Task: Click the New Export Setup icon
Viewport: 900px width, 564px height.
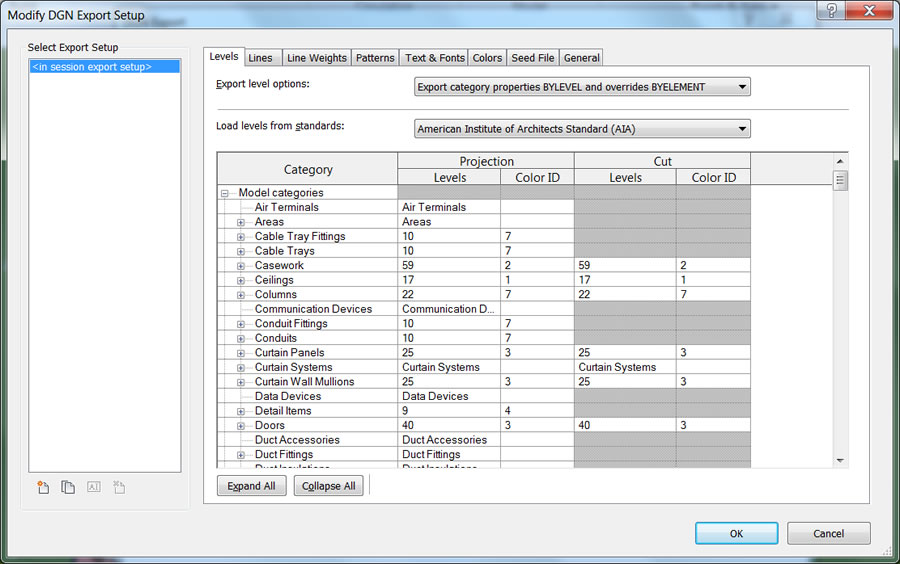Action: [43, 487]
